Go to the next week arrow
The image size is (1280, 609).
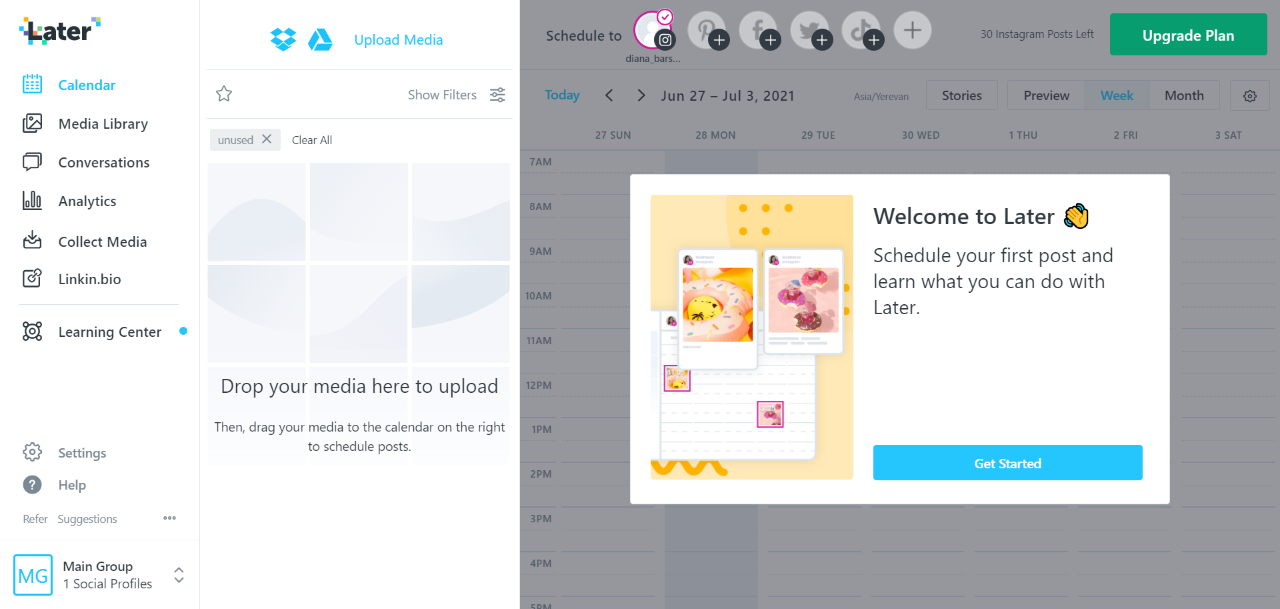[641, 95]
